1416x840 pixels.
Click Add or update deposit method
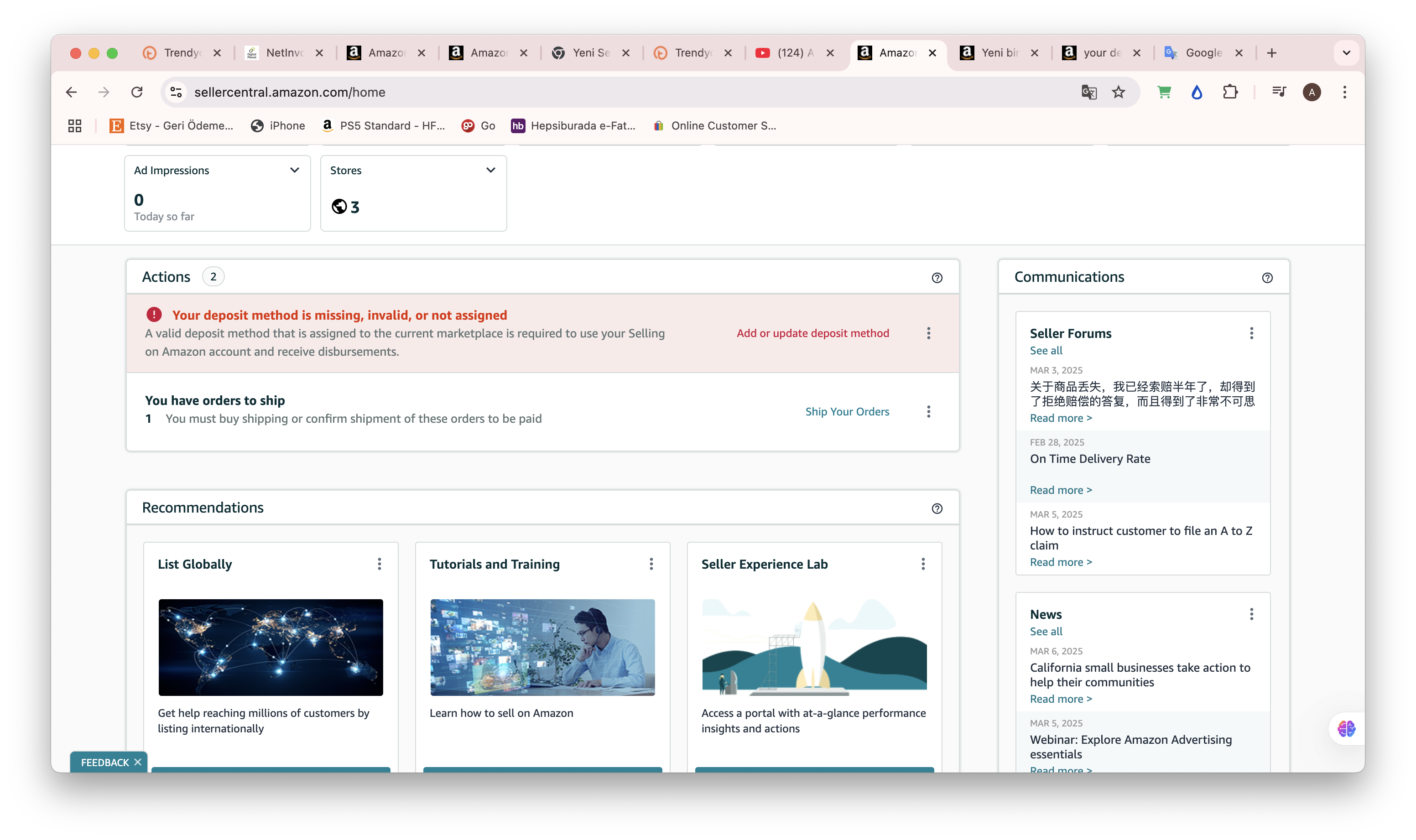812,333
